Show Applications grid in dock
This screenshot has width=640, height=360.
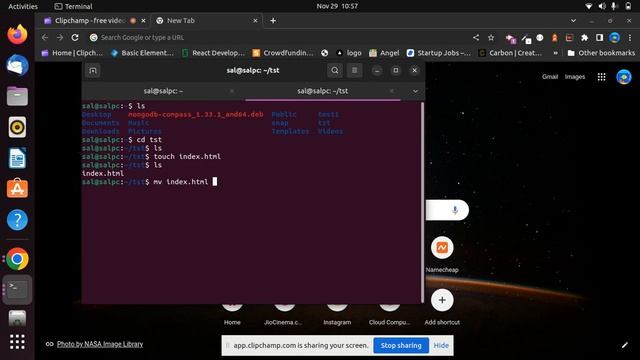point(17,342)
